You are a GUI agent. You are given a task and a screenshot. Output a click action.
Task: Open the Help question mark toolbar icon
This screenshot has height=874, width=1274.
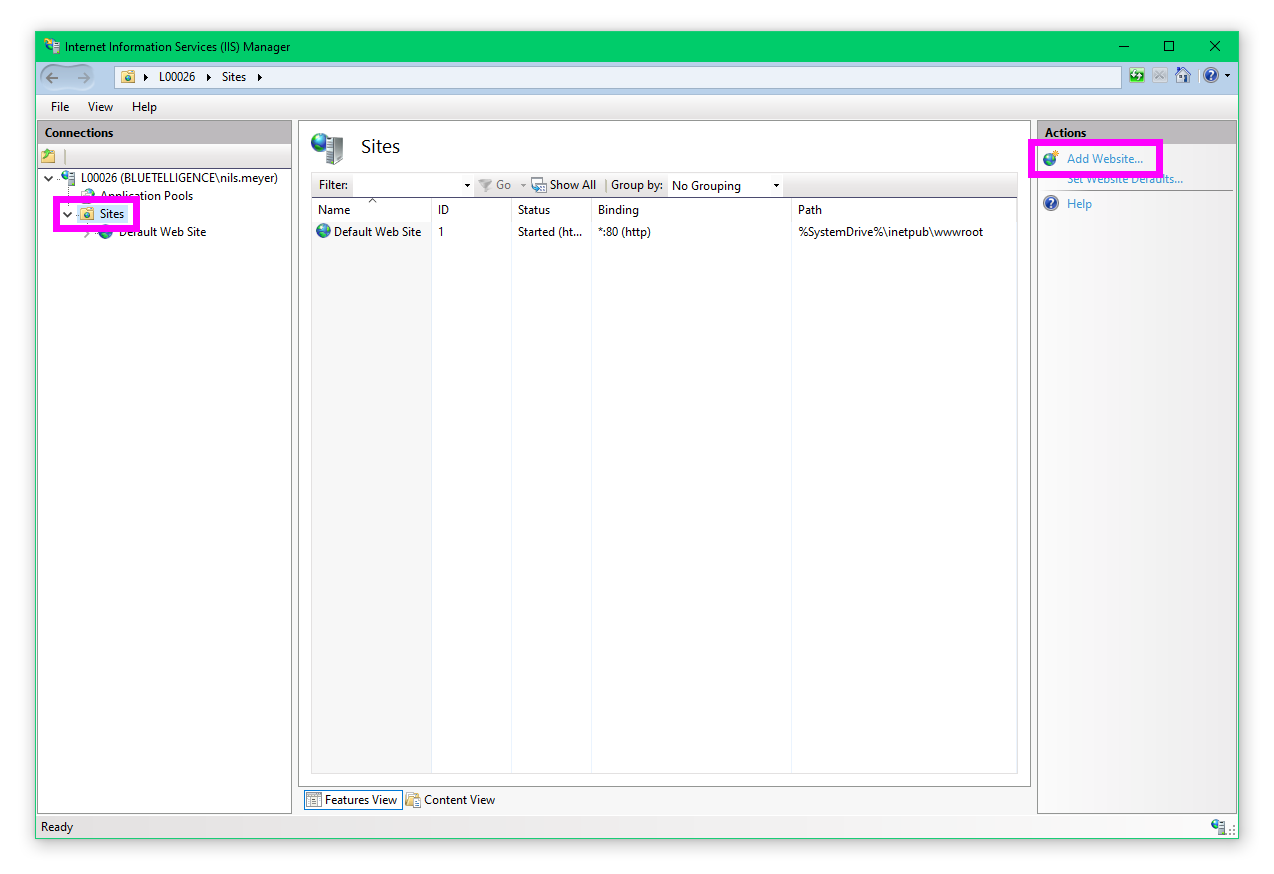1210,75
